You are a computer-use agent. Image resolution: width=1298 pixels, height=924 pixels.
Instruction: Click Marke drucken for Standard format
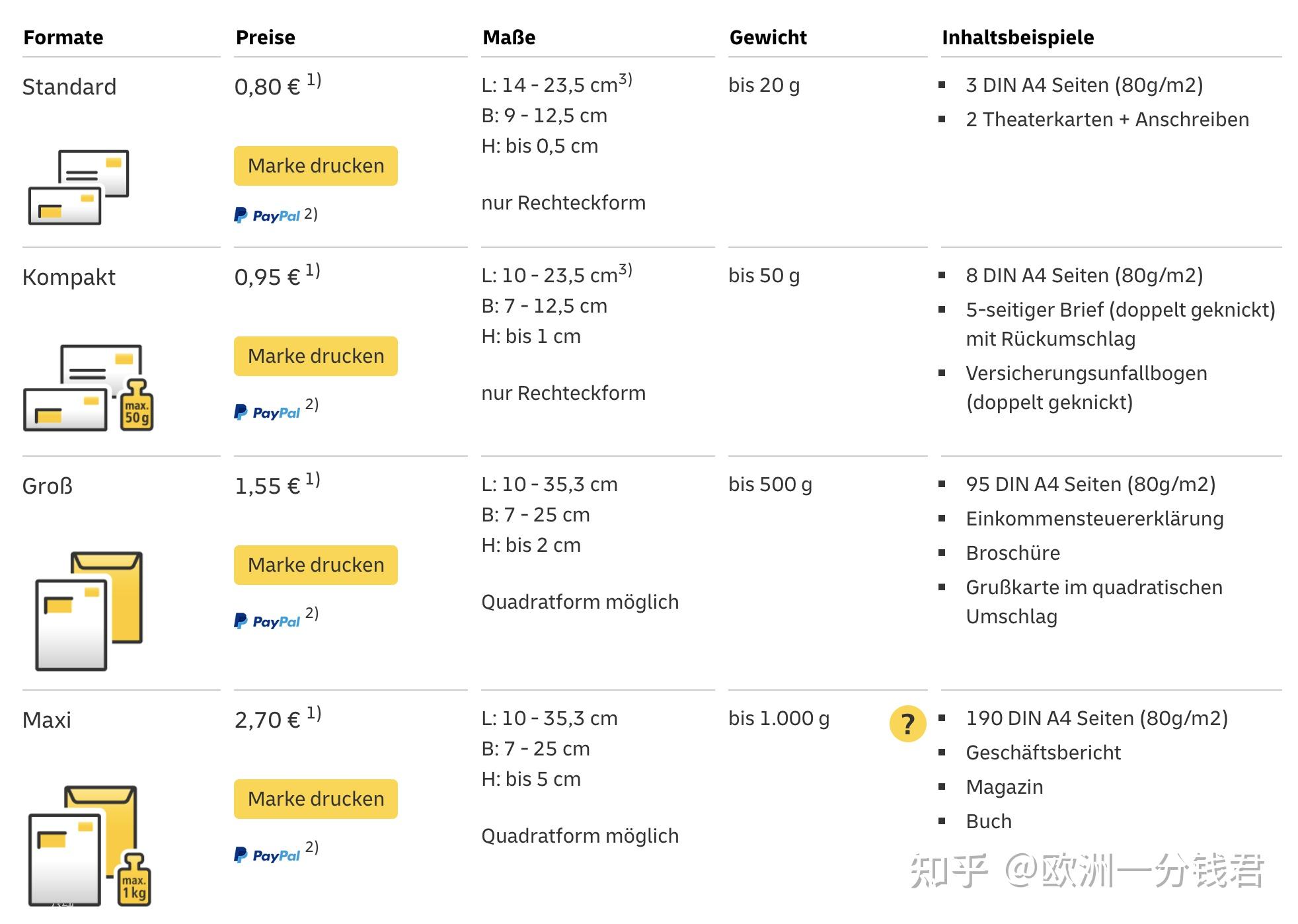(315, 166)
